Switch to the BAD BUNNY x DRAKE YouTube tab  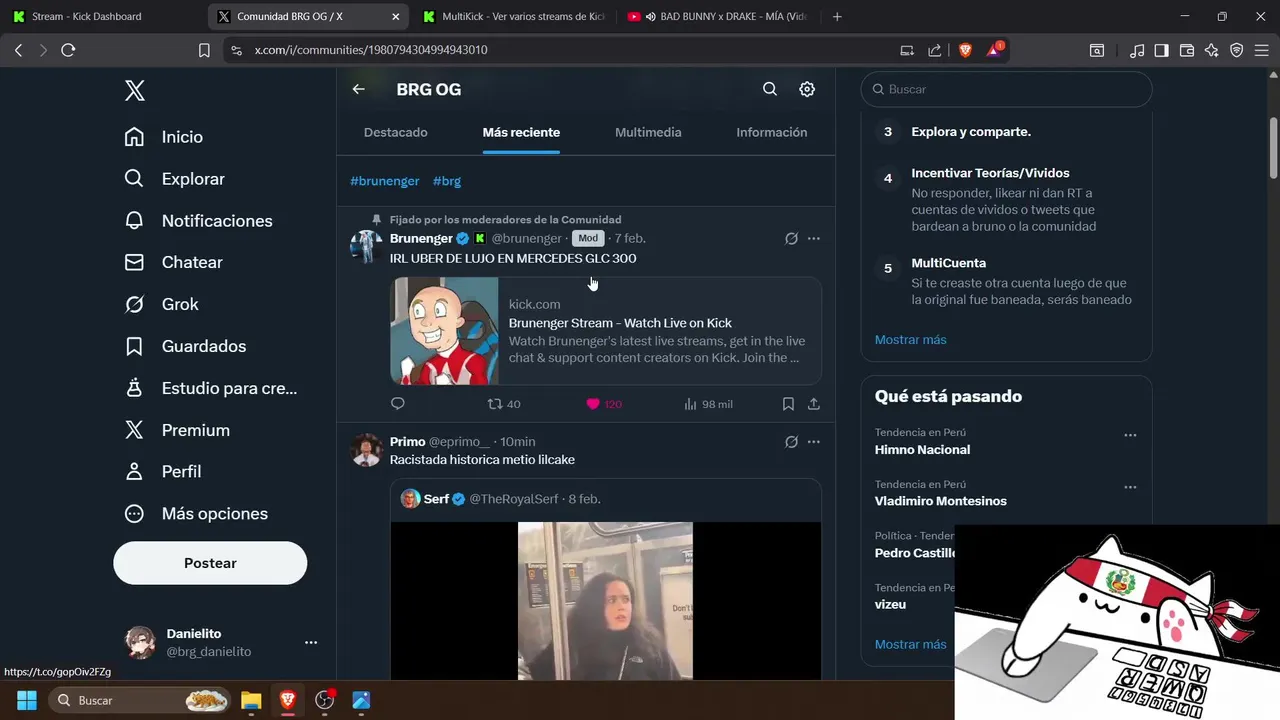tap(718, 16)
